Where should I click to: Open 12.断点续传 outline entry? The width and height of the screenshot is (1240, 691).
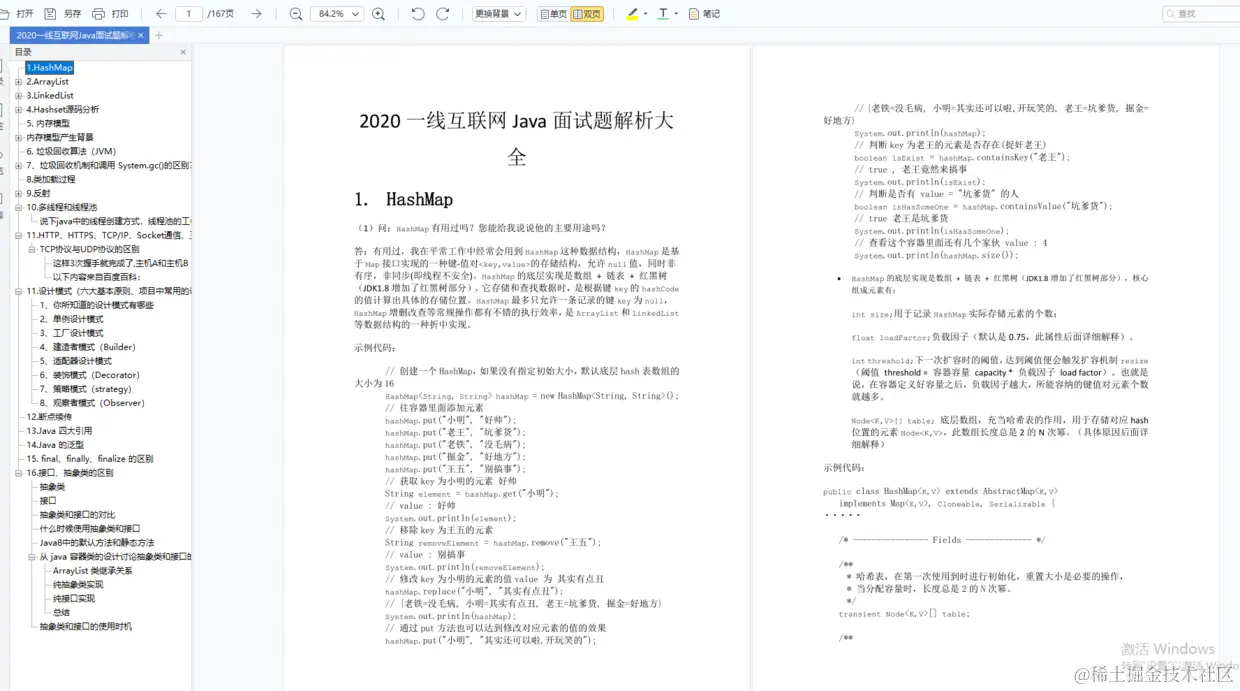(49, 417)
